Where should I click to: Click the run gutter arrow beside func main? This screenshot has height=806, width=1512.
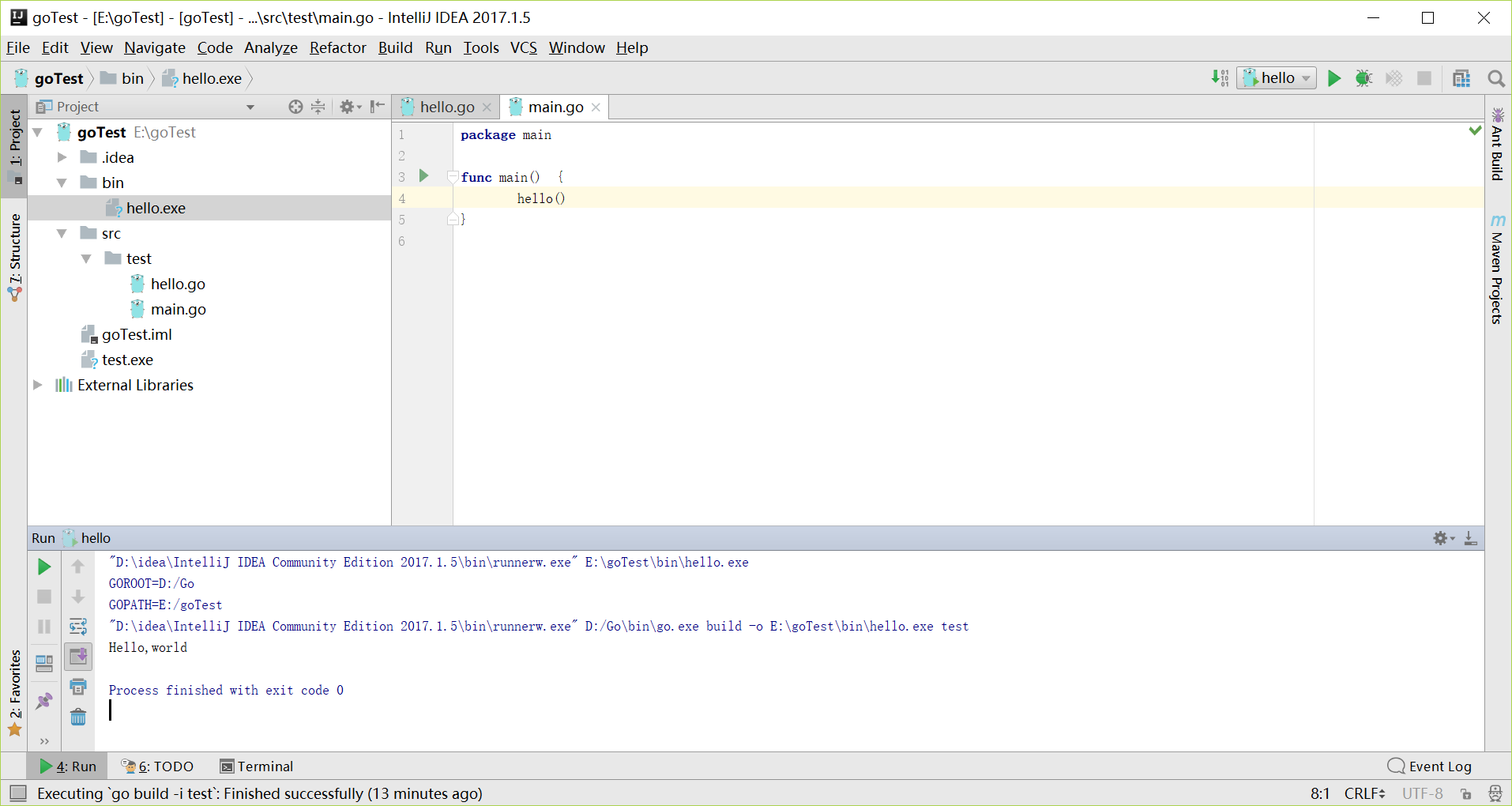423,176
